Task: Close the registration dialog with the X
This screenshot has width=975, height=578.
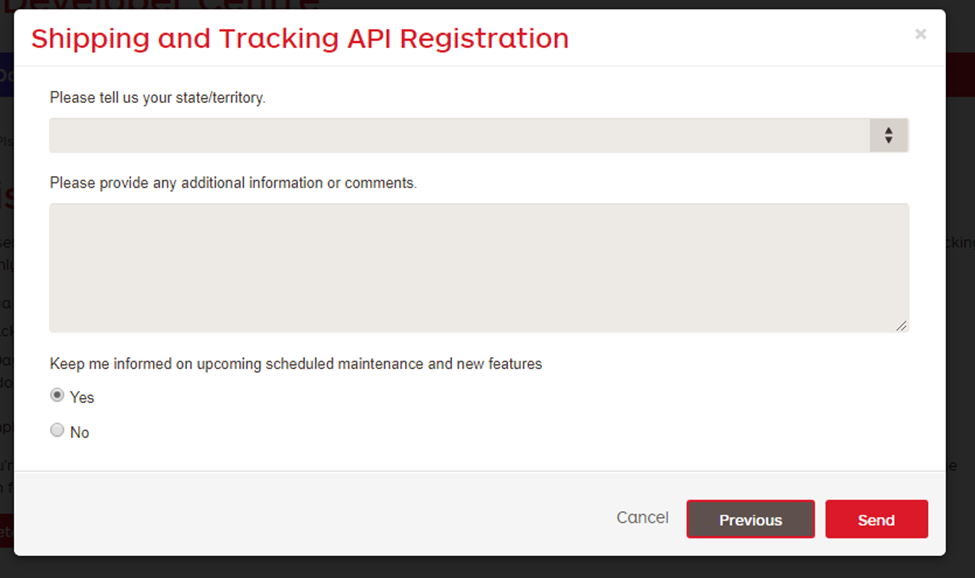Action: click(x=920, y=34)
